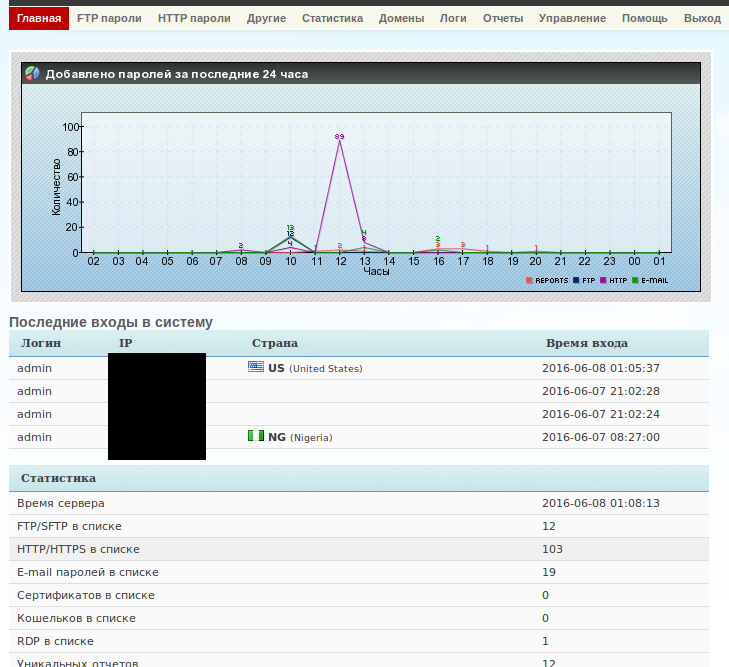
Task: Switch to the Домены page
Action: point(401,19)
